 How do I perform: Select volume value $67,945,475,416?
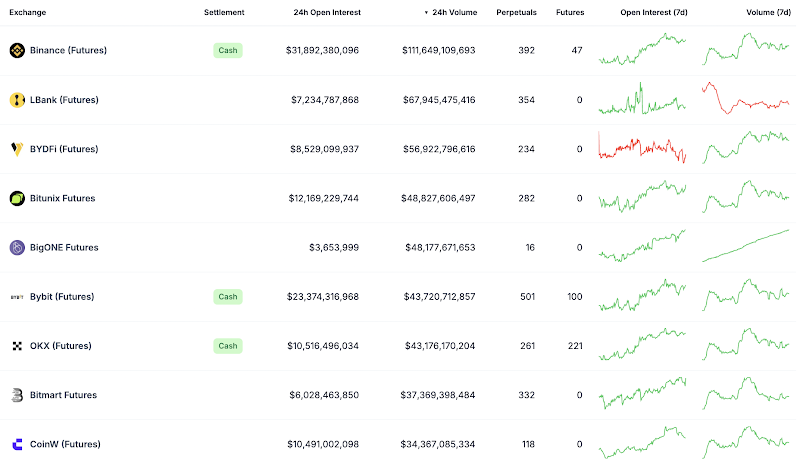tap(439, 100)
